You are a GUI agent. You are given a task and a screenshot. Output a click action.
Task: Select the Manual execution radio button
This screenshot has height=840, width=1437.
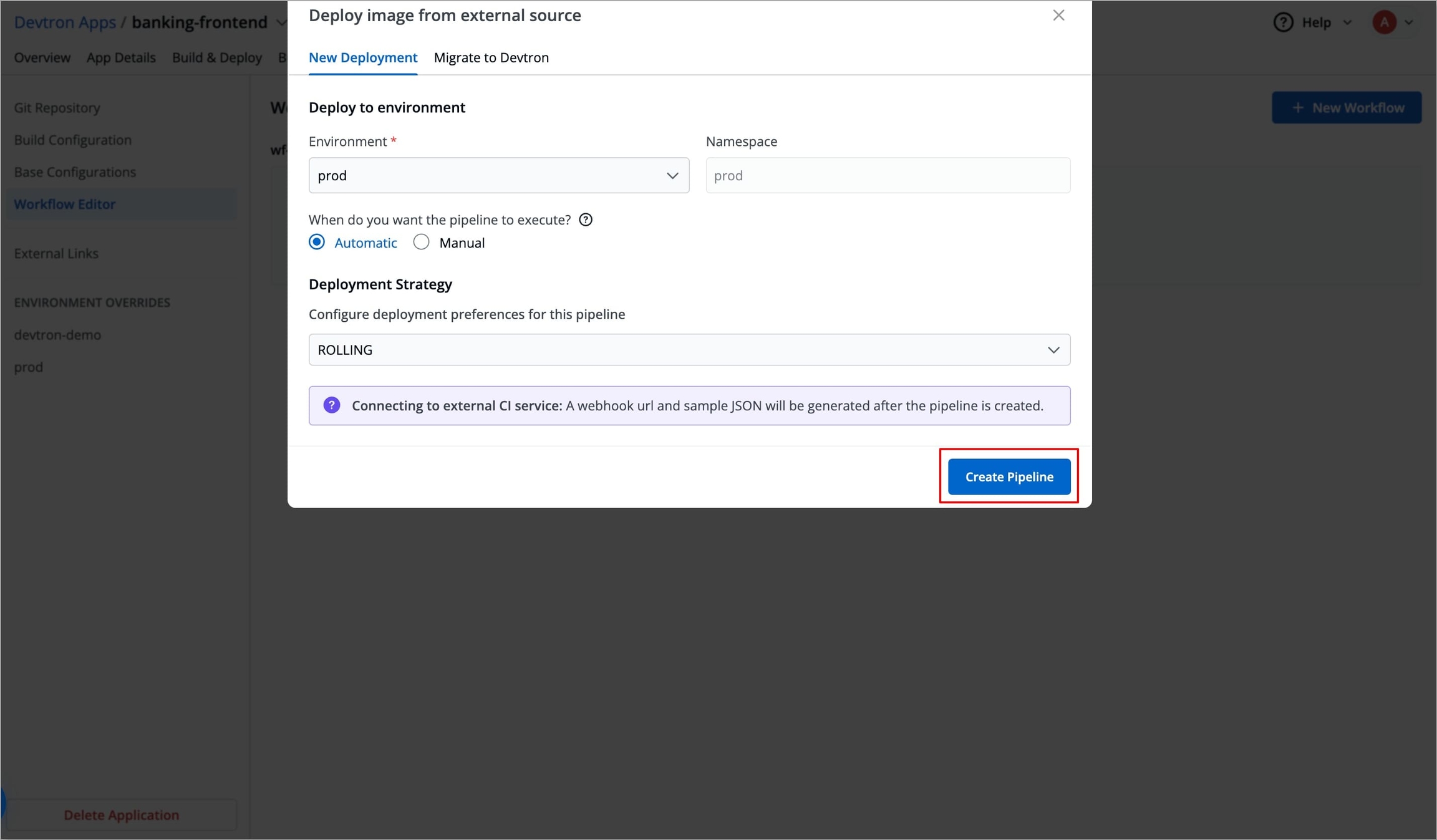422,243
